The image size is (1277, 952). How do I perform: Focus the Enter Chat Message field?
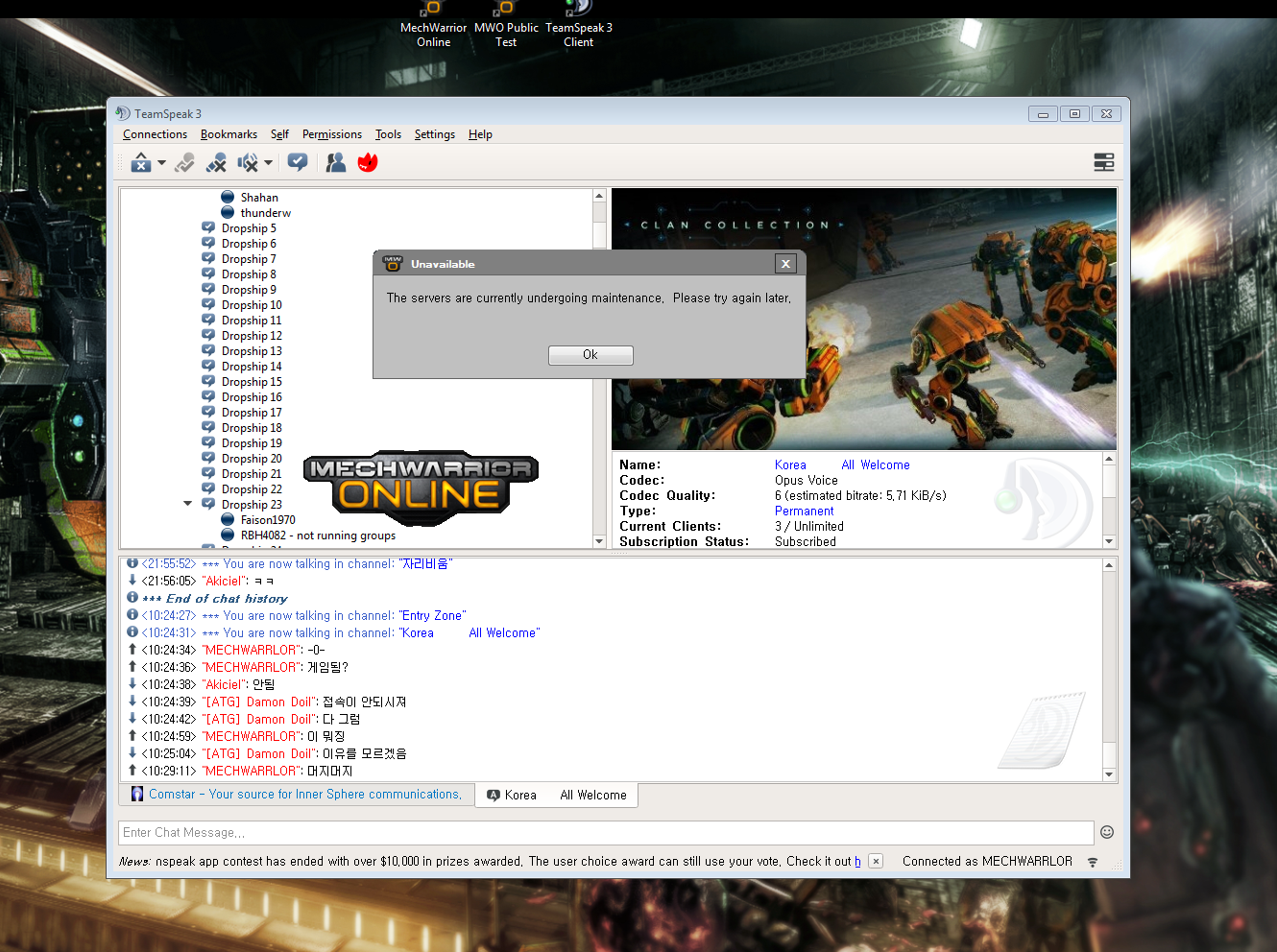(x=606, y=832)
